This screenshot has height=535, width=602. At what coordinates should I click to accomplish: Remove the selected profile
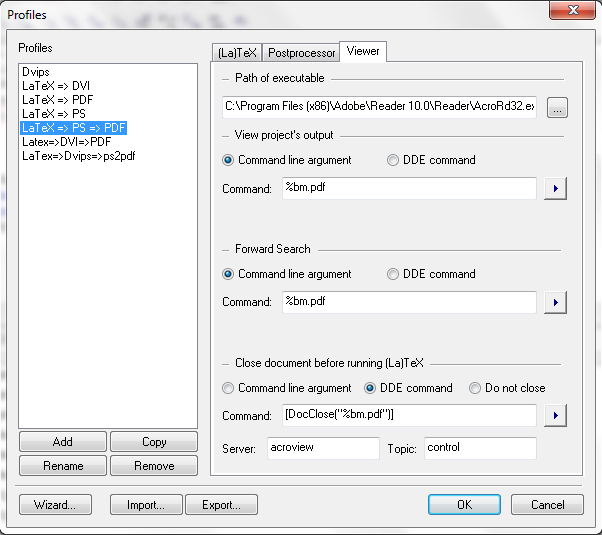click(154, 465)
